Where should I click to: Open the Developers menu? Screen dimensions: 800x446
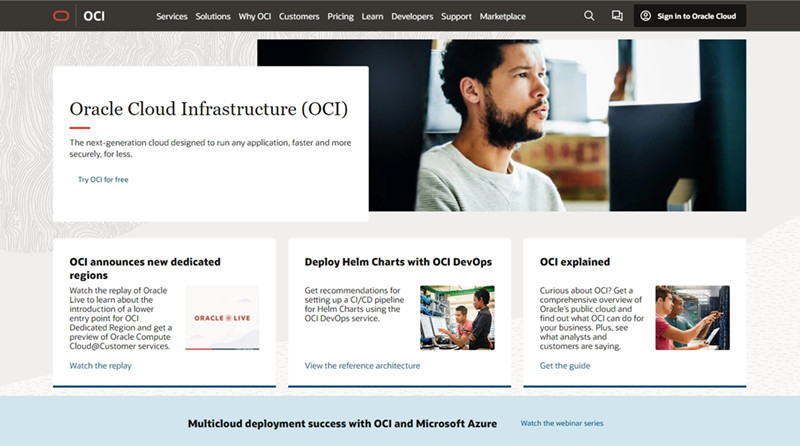412,16
